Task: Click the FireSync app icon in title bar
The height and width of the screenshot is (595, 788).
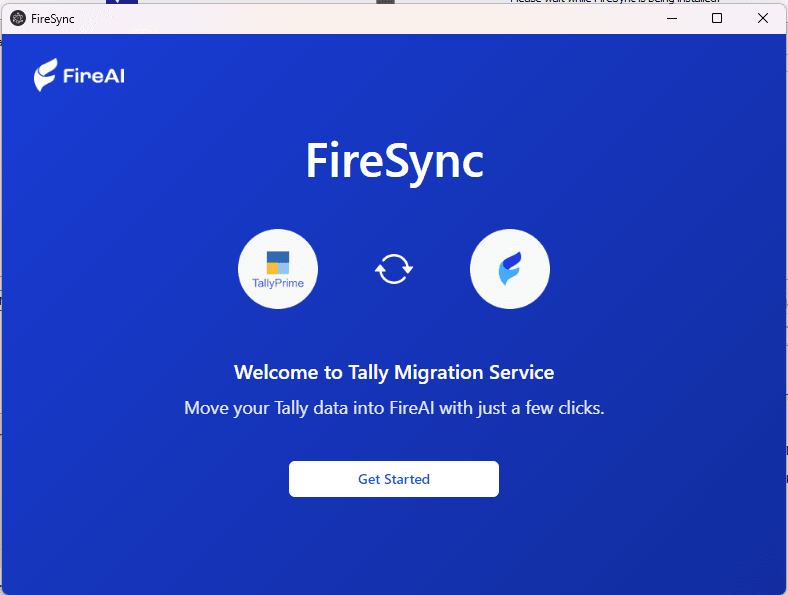Action: (18, 19)
